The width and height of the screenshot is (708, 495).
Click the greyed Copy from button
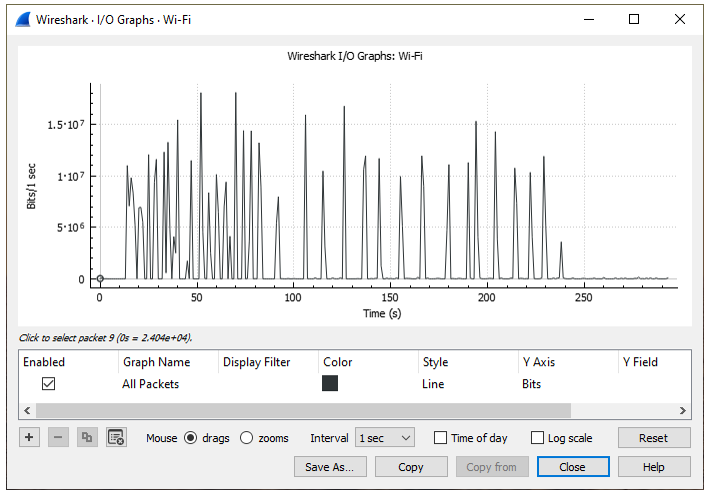point(492,467)
